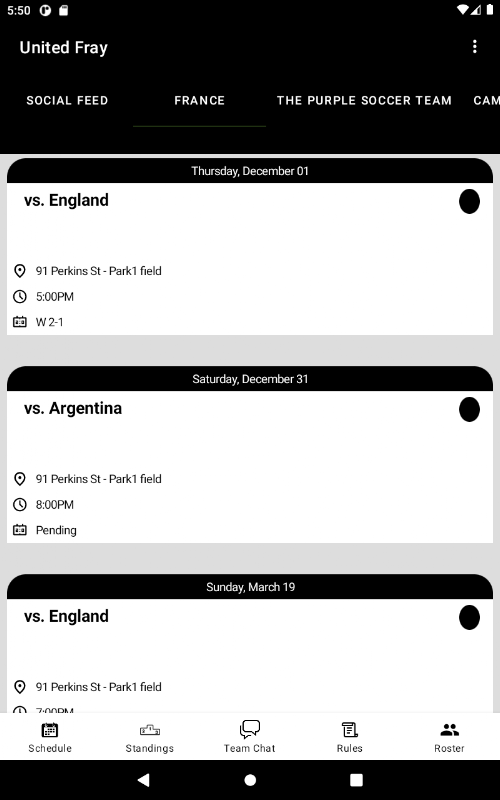
Task: Open the three-dot overflow menu
Action: click(474, 47)
